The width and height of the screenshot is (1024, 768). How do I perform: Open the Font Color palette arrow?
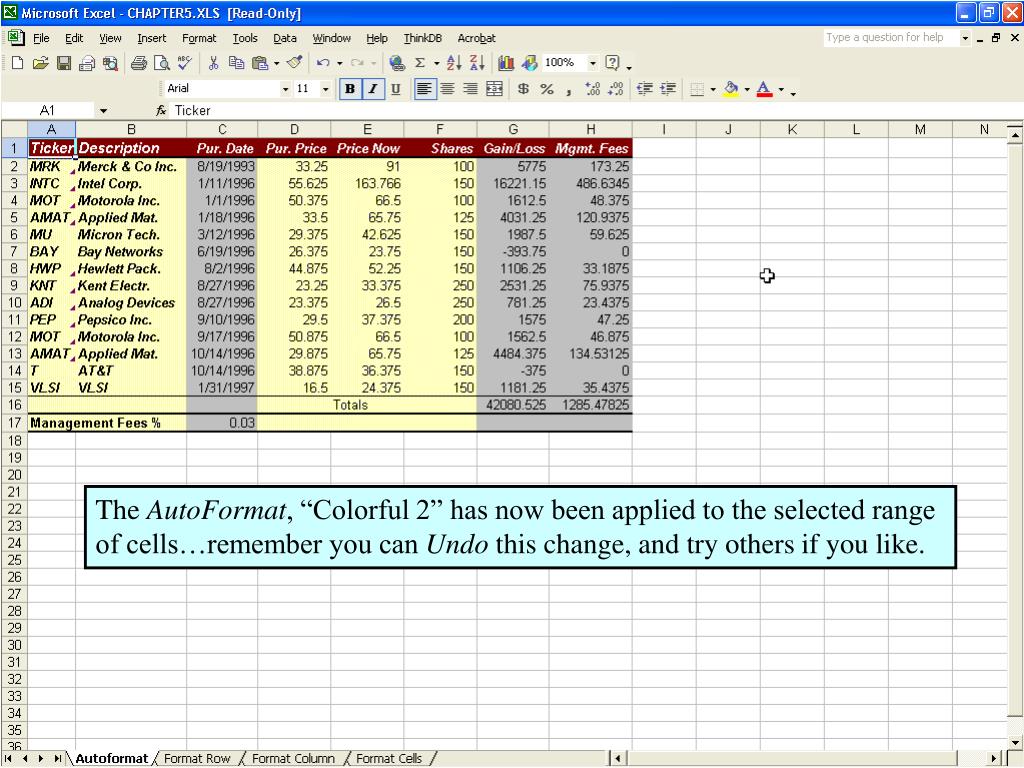click(x=780, y=89)
